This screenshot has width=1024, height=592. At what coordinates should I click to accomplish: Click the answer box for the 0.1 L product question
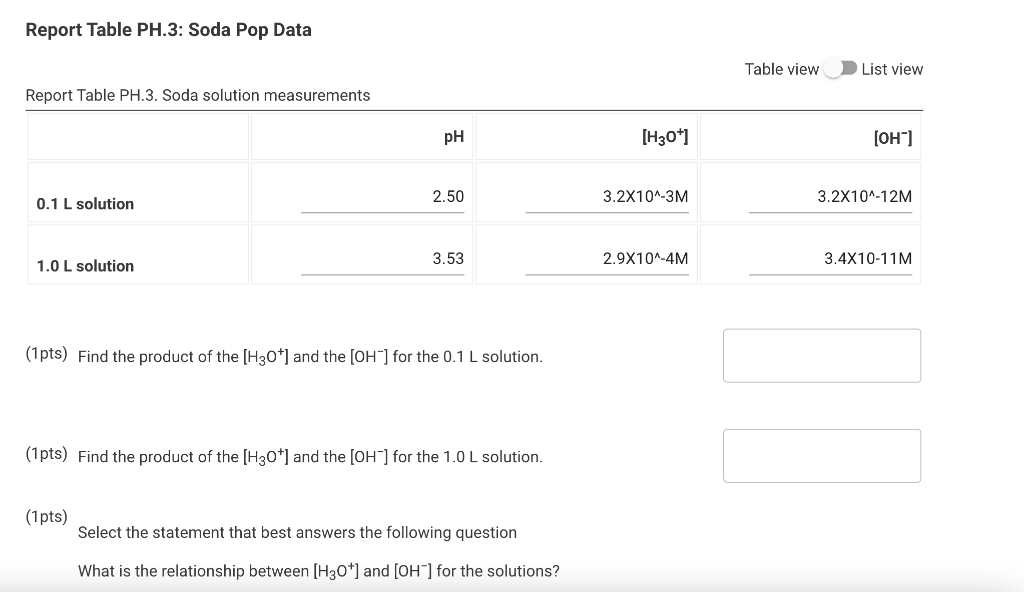click(821, 355)
